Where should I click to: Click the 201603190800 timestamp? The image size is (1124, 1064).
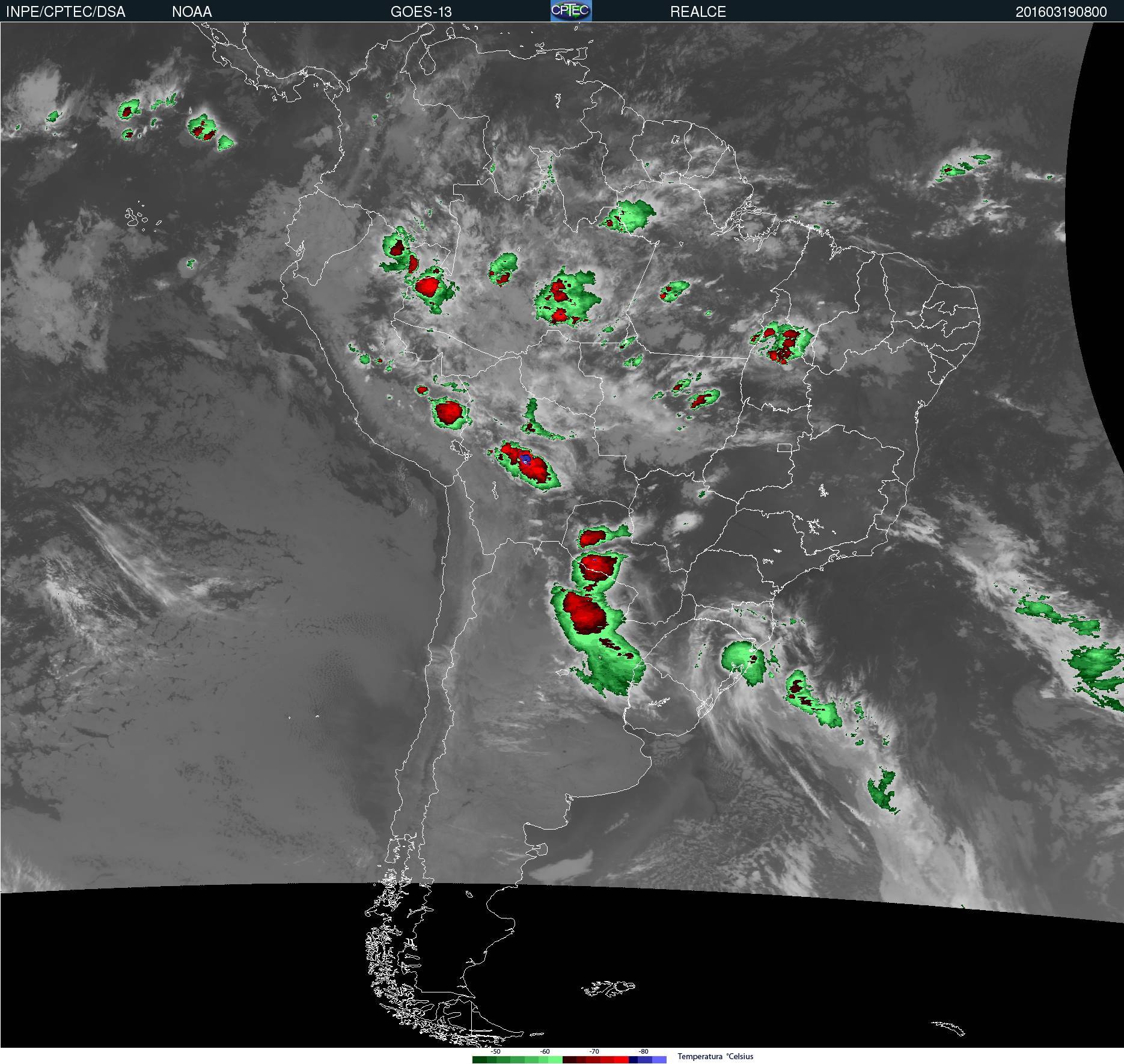[1061, 12]
